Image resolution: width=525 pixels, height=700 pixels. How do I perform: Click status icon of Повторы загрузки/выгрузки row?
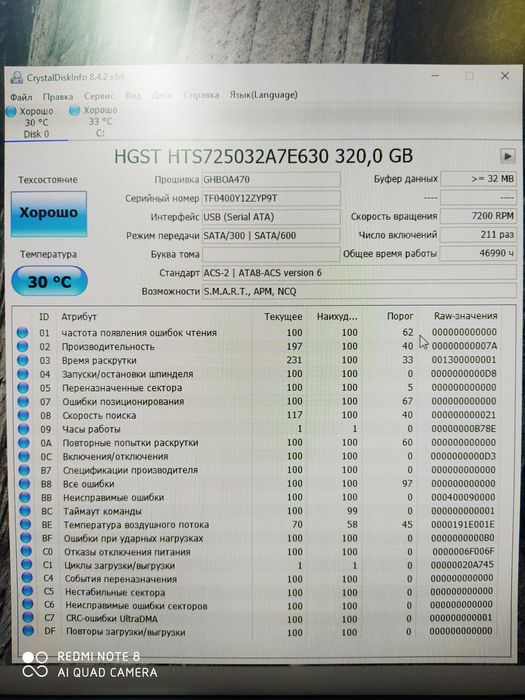(29, 631)
